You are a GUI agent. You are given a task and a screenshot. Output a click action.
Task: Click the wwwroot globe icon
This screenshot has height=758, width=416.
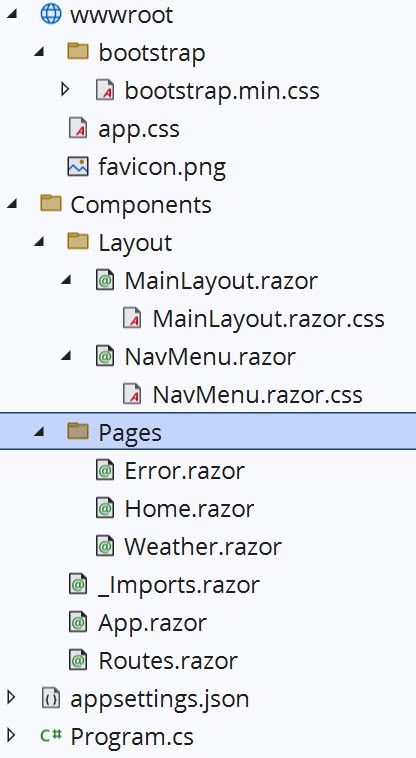click(x=51, y=14)
